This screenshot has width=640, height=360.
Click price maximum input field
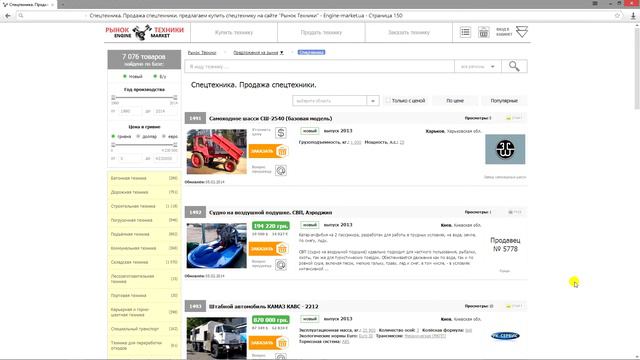[x=164, y=158]
